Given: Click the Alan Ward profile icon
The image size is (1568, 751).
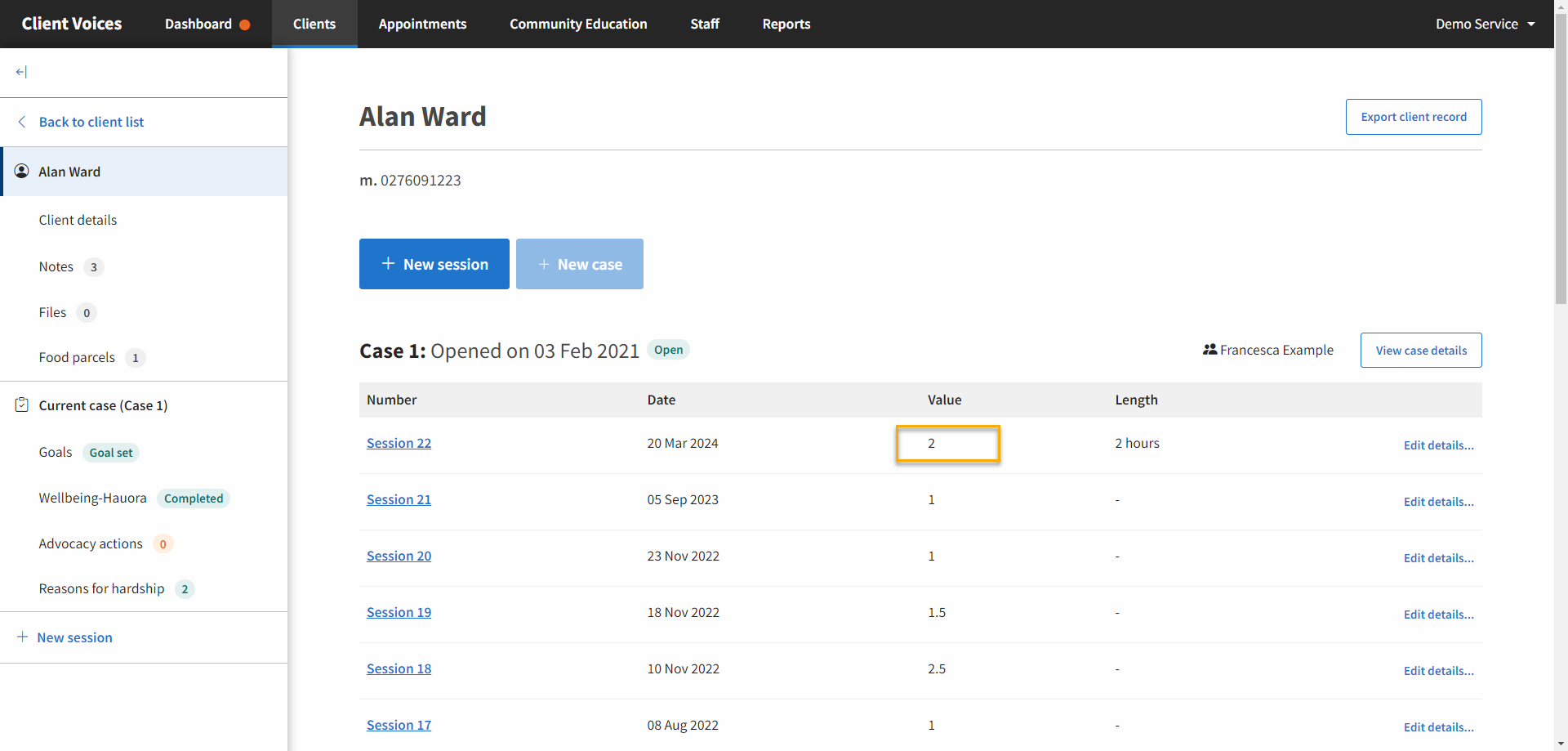Looking at the screenshot, I should point(22,172).
